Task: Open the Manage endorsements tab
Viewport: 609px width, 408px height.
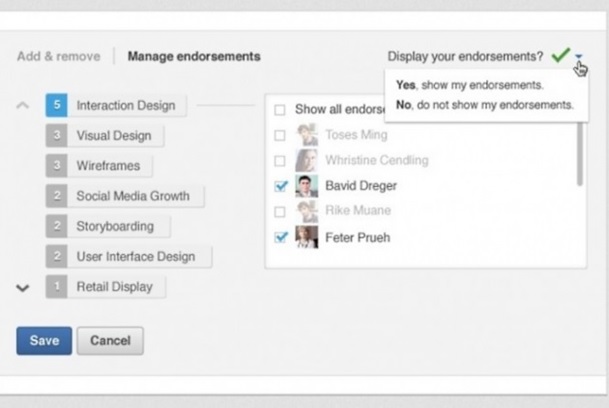Action: [193, 57]
